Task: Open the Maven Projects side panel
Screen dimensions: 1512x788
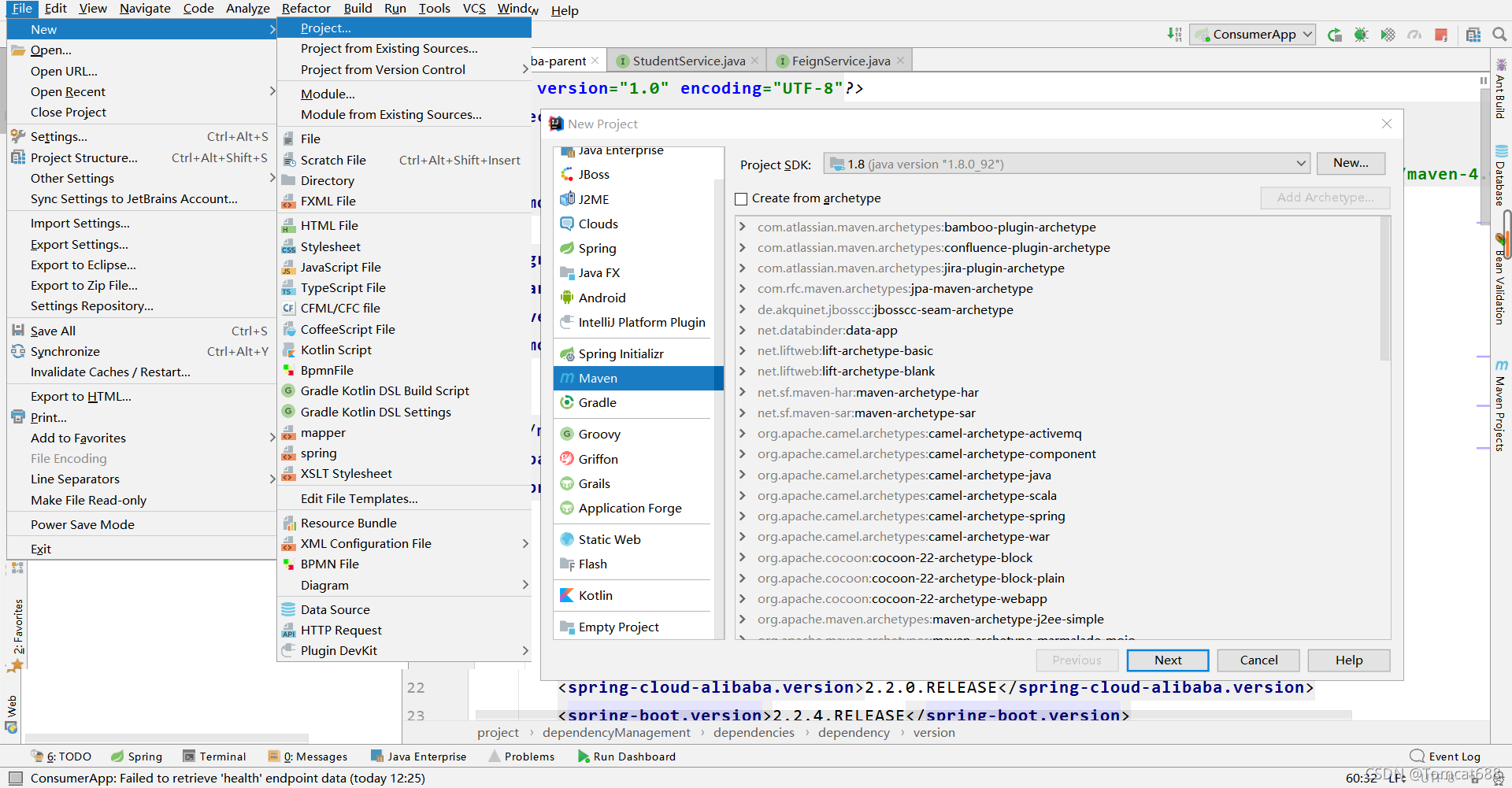Action: click(1501, 405)
